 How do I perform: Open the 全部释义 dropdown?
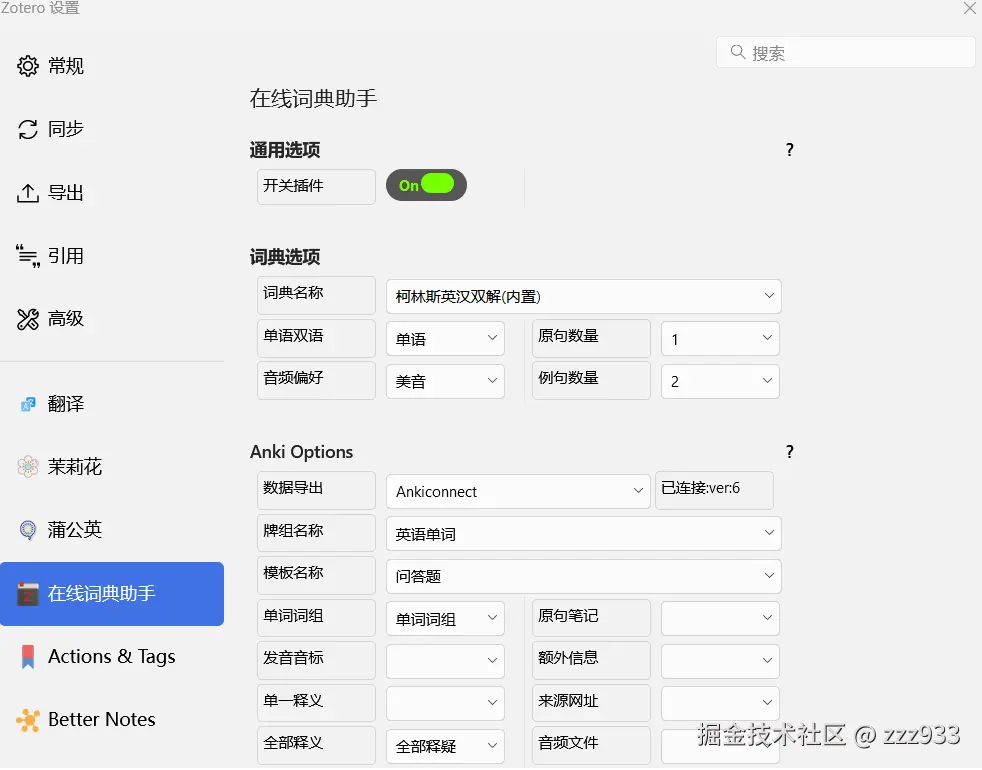pos(445,746)
